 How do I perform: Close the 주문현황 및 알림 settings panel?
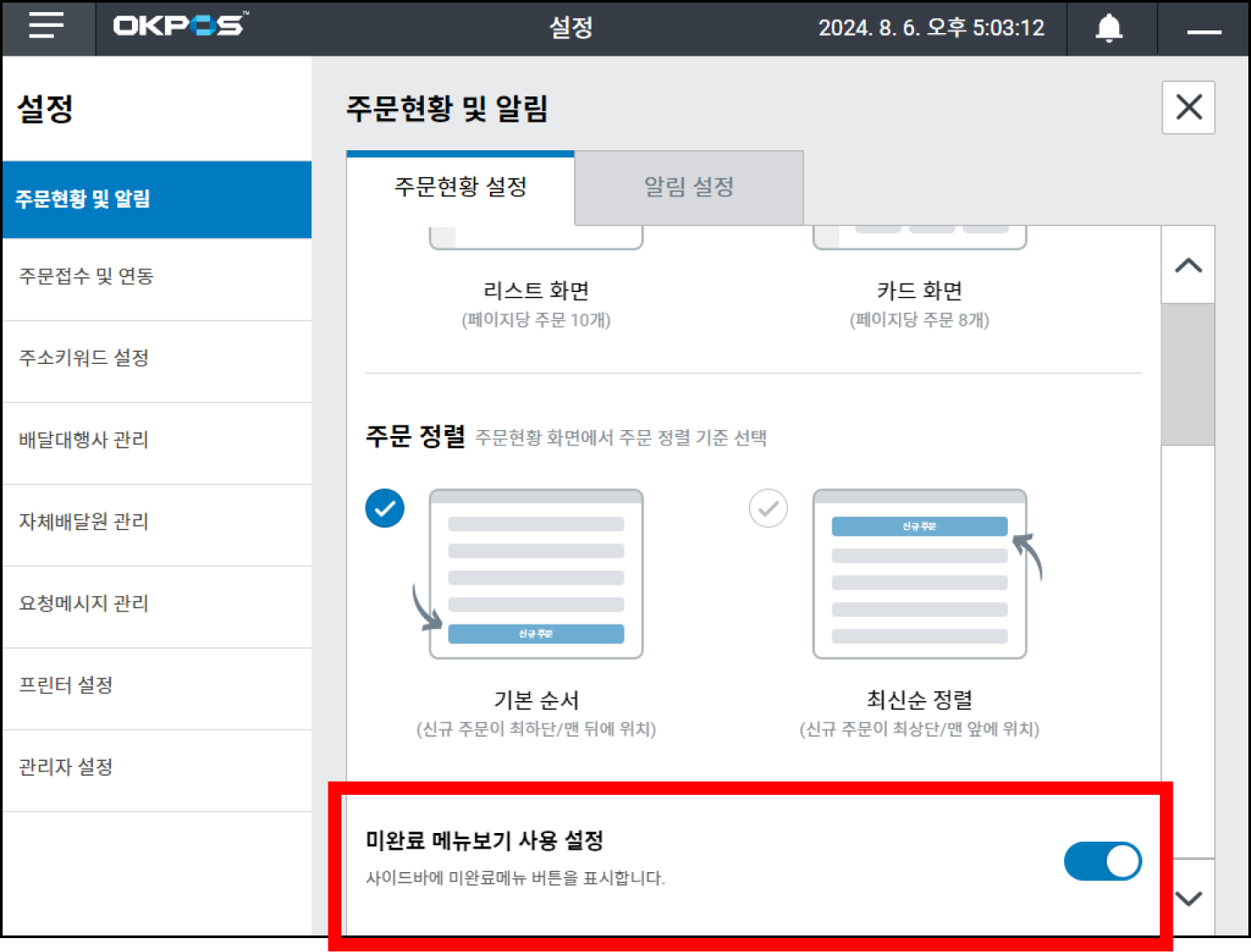pos(1188,108)
